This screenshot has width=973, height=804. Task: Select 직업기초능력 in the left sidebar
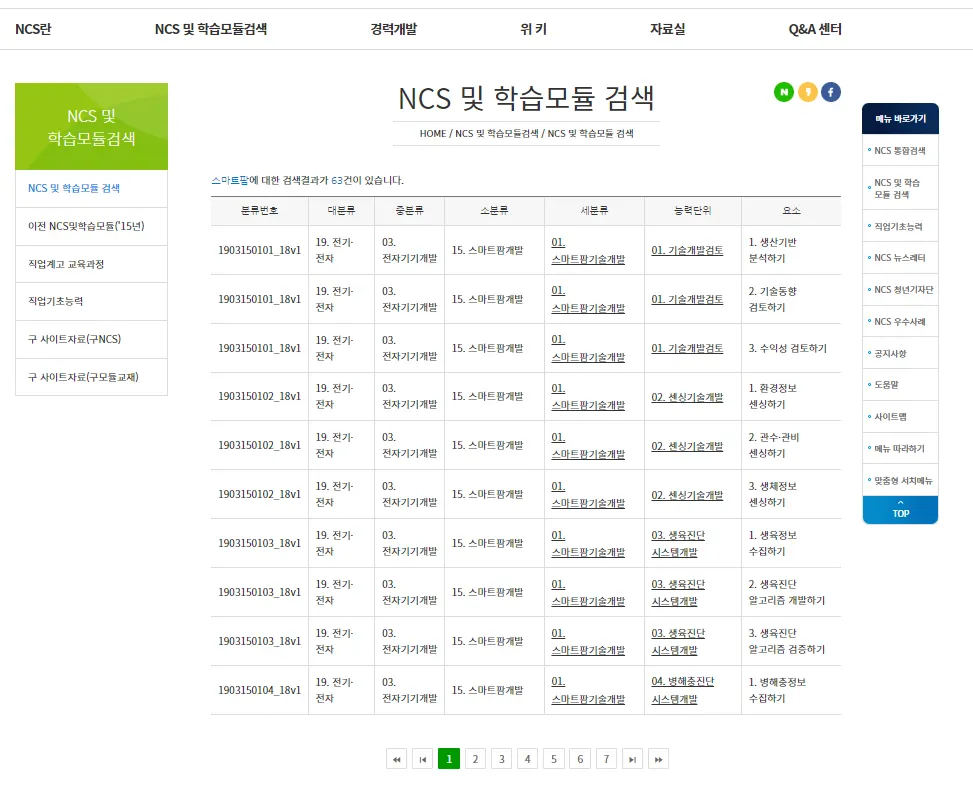pyautogui.click(x=54, y=301)
